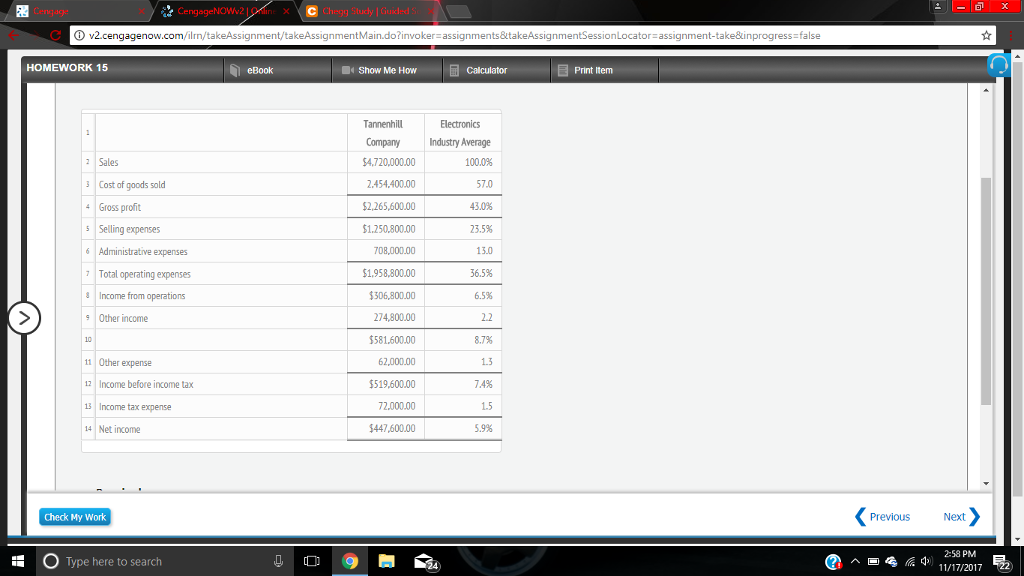Image resolution: width=1024 pixels, height=576 pixels.
Task: Click the Net income label
Action: [120, 429]
